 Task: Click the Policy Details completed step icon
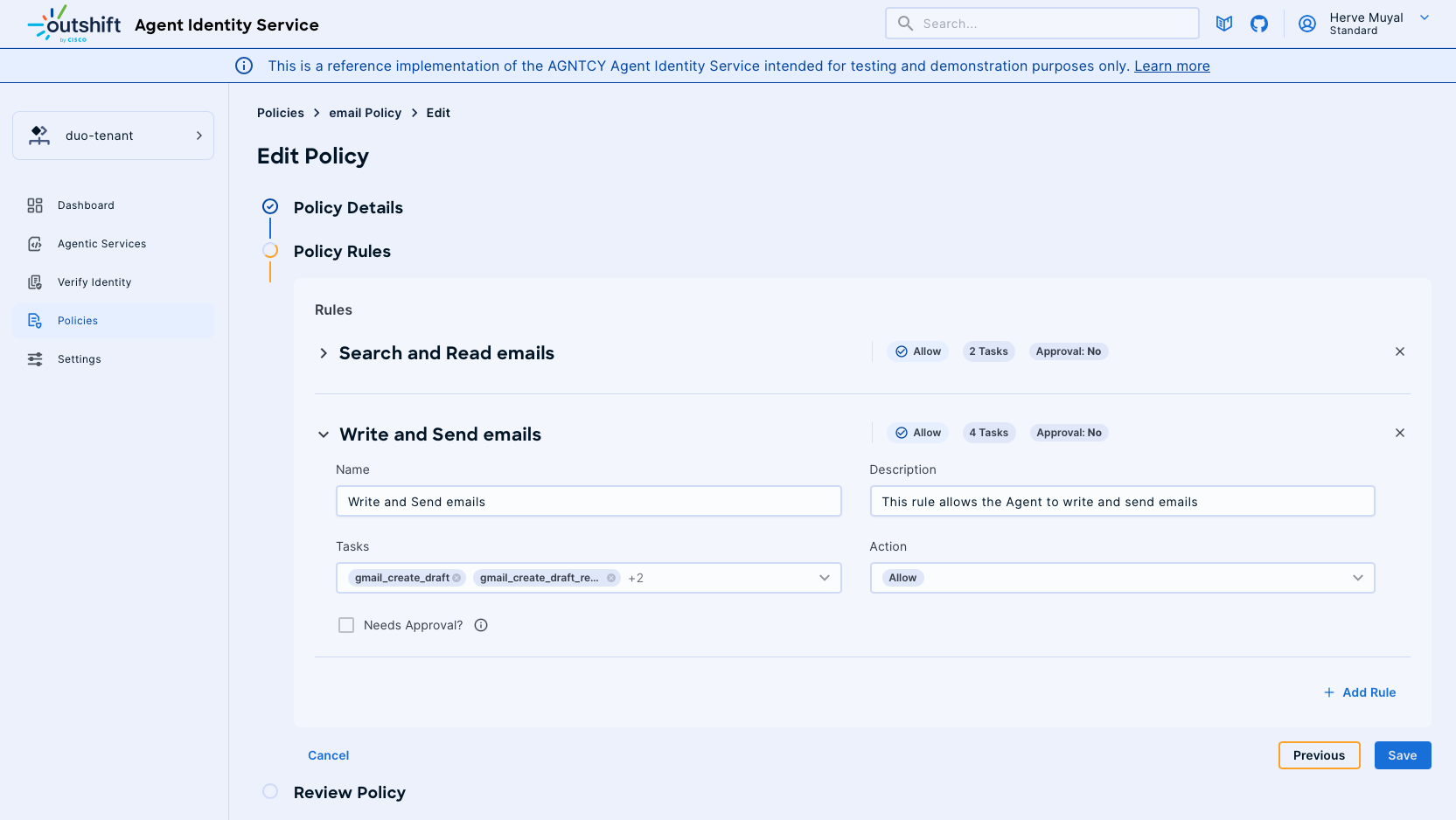pyautogui.click(x=270, y=206)
